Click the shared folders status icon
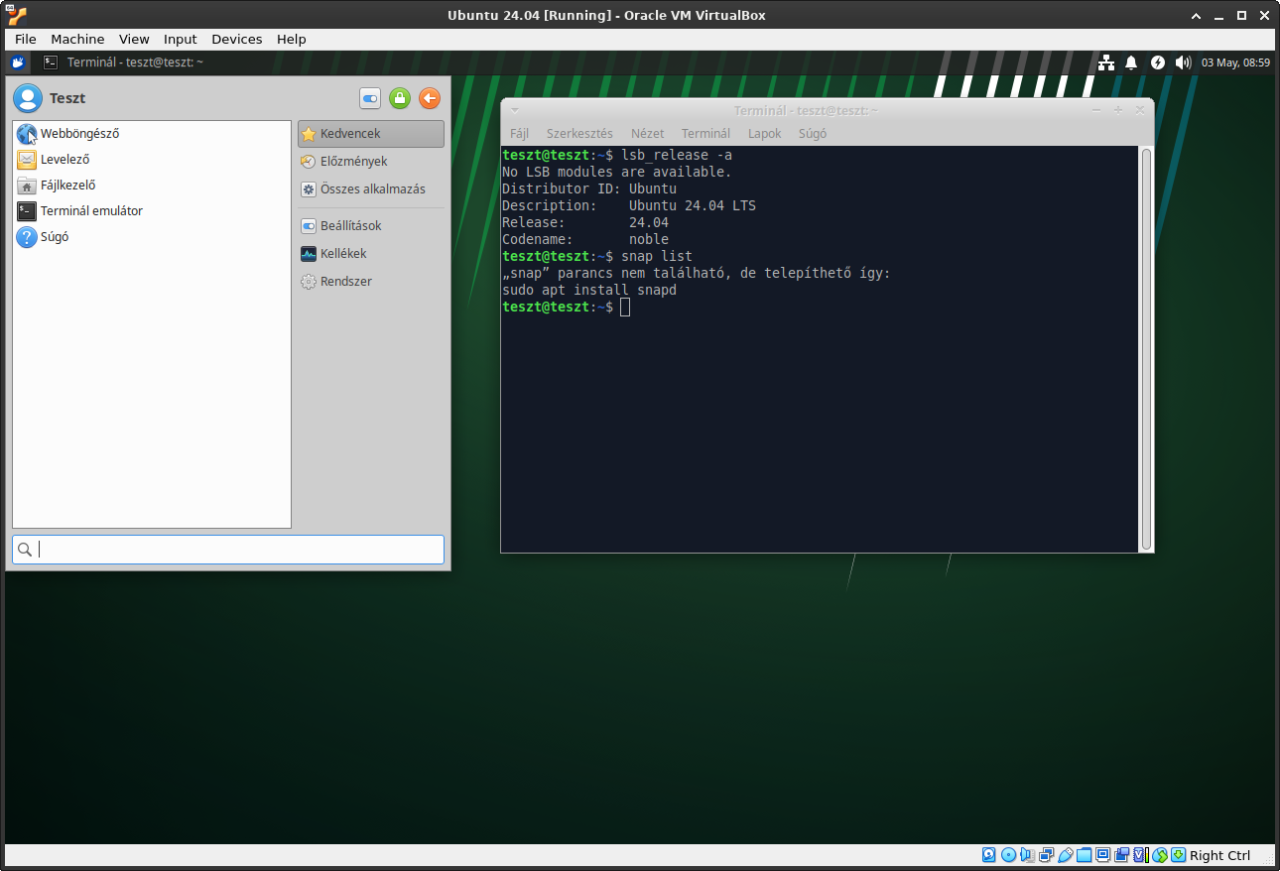 click(x=1084, y=855)
